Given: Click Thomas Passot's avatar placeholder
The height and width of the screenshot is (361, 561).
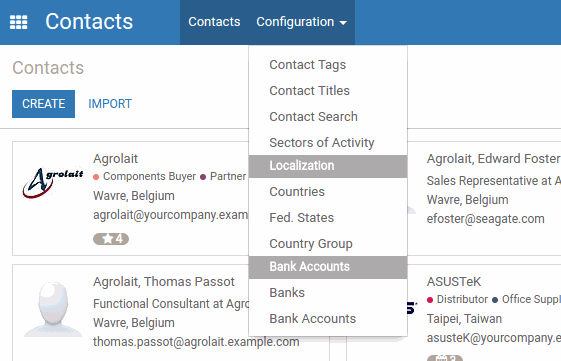Looking at the screenshot, I should [x=53, y=309].
